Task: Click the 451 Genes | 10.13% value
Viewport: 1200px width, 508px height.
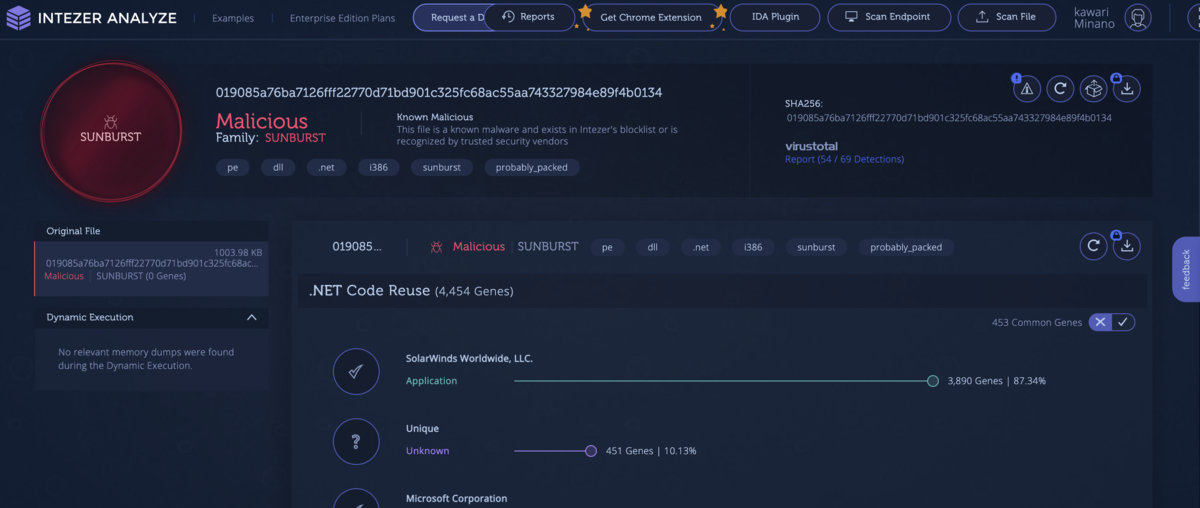Action: [x=651, y=451]
